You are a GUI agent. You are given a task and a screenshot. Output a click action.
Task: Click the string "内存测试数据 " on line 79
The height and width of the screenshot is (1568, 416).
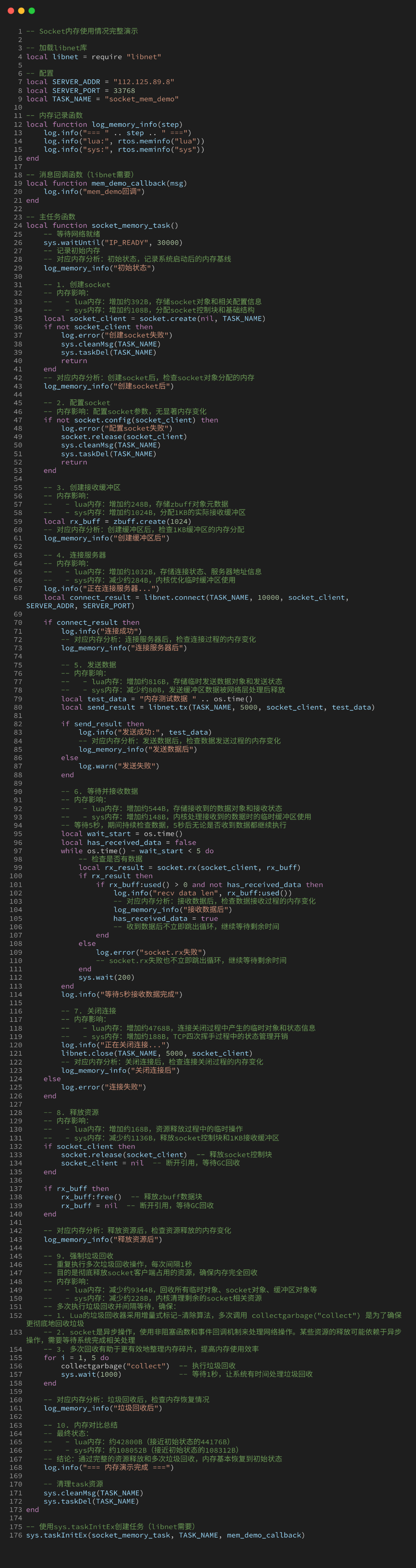click(x=168, y=699)
